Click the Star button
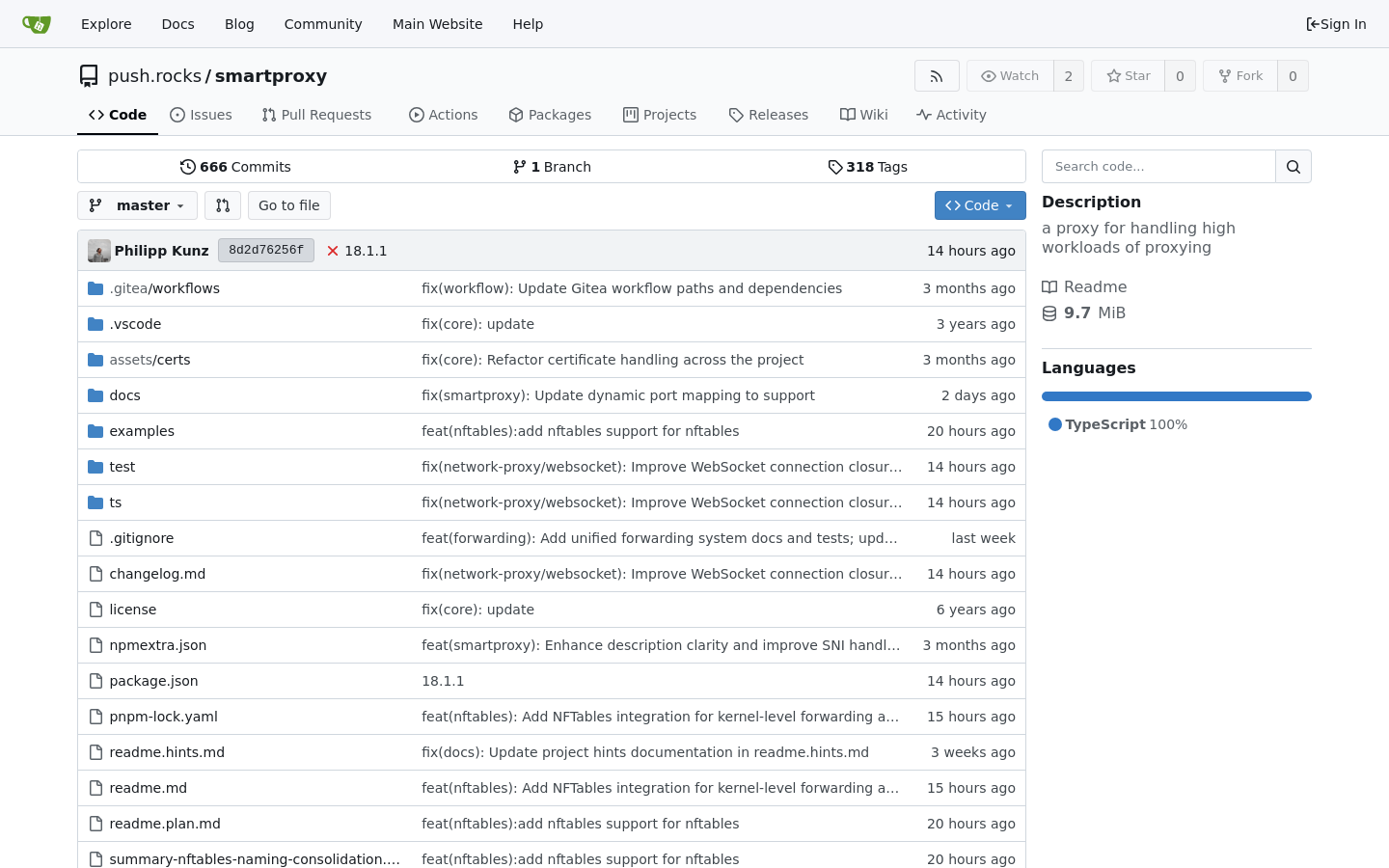This screenshot has height=868, width=1389. (x=1128, y=76)
